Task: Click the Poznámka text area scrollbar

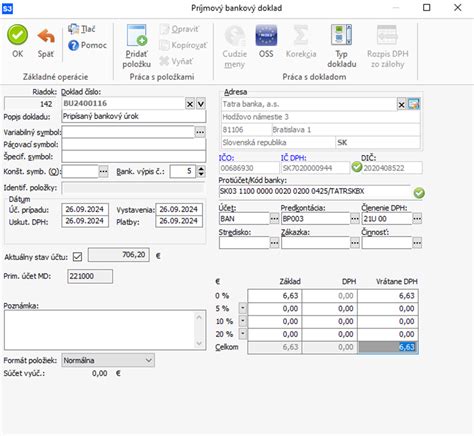Action: (199, 330)
